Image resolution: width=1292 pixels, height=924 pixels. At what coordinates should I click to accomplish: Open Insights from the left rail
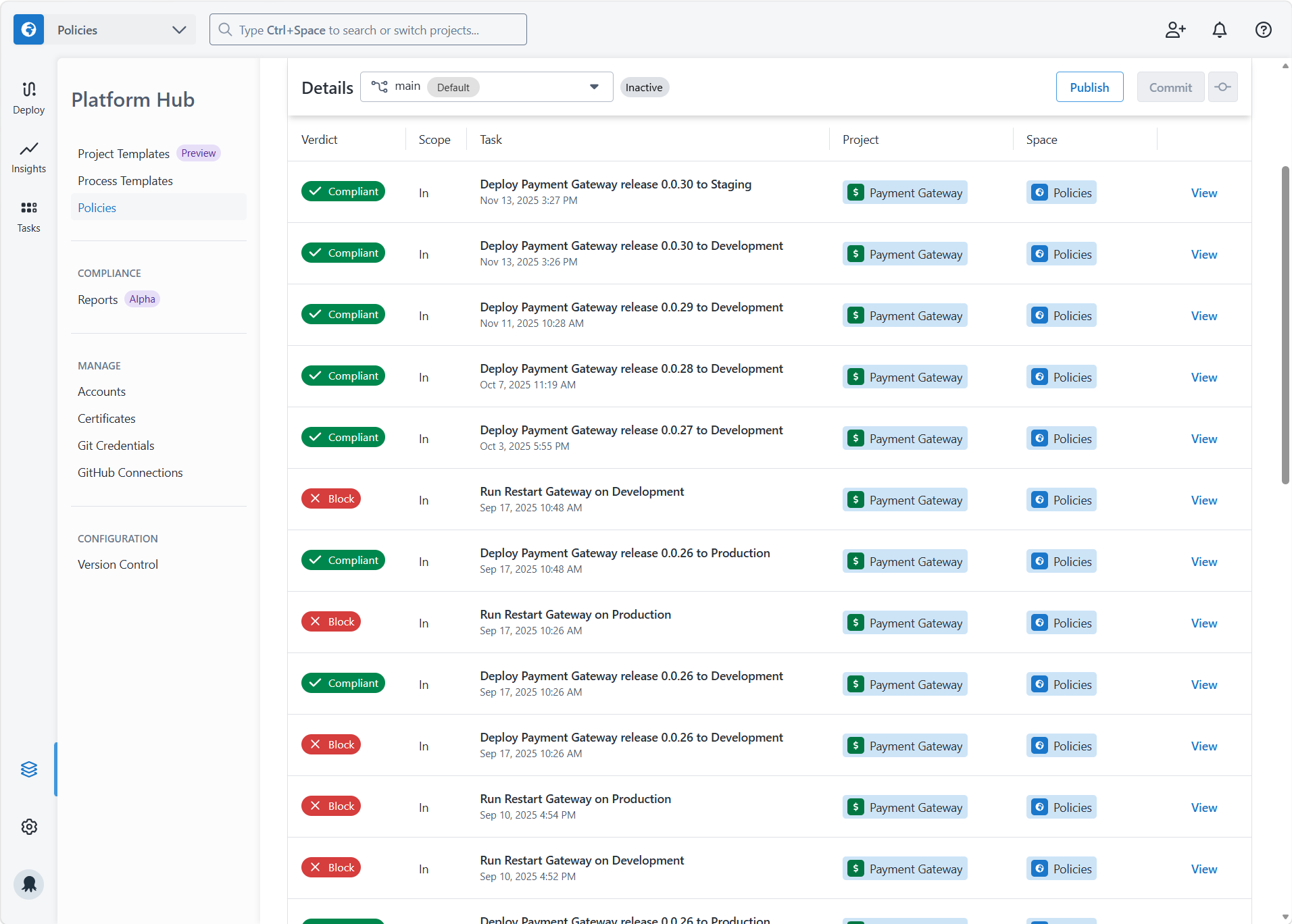[28, 157]
